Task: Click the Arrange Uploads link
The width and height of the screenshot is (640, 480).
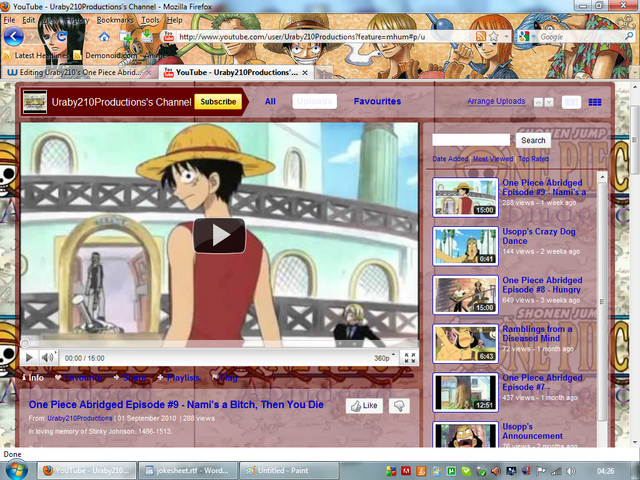Action: point(496,101)
